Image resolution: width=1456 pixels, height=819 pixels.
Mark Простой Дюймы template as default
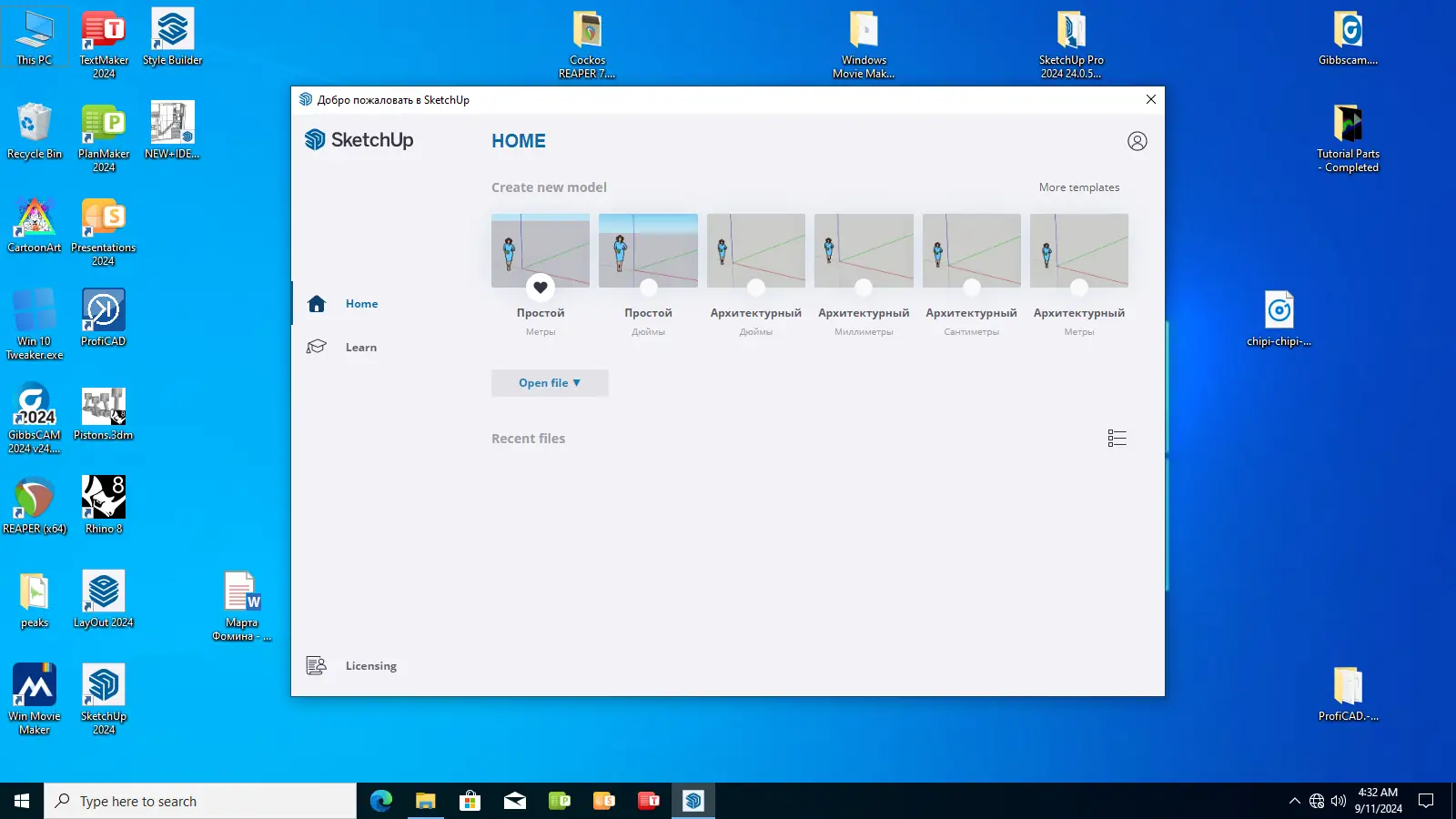pyautogui.click(x=648, y=288)
